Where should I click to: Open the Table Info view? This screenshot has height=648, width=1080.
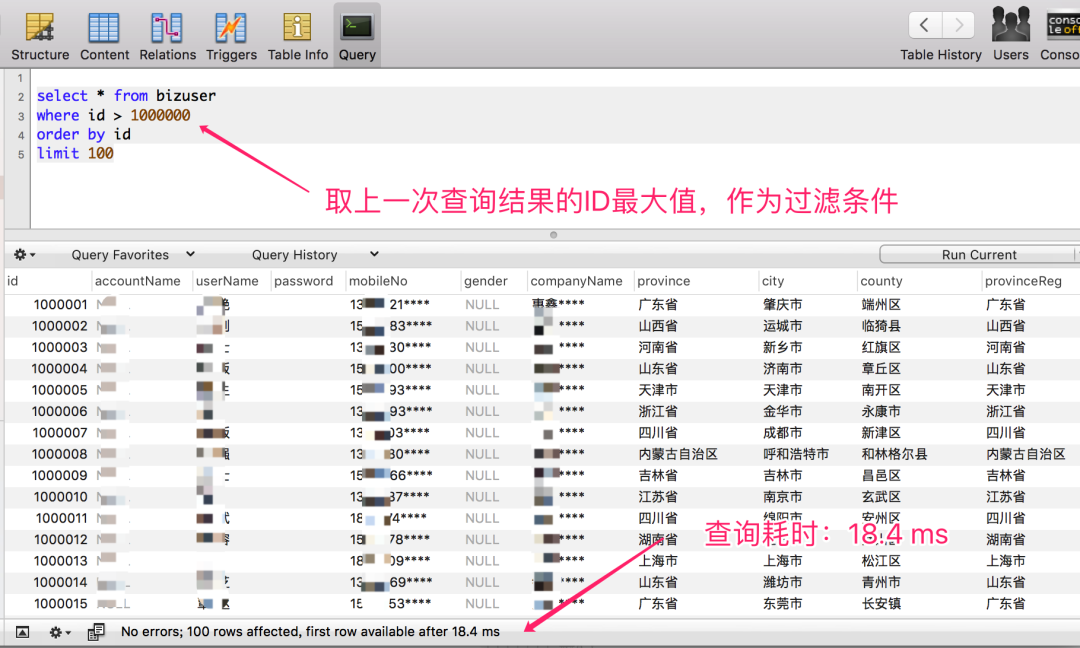click(297, 36)
